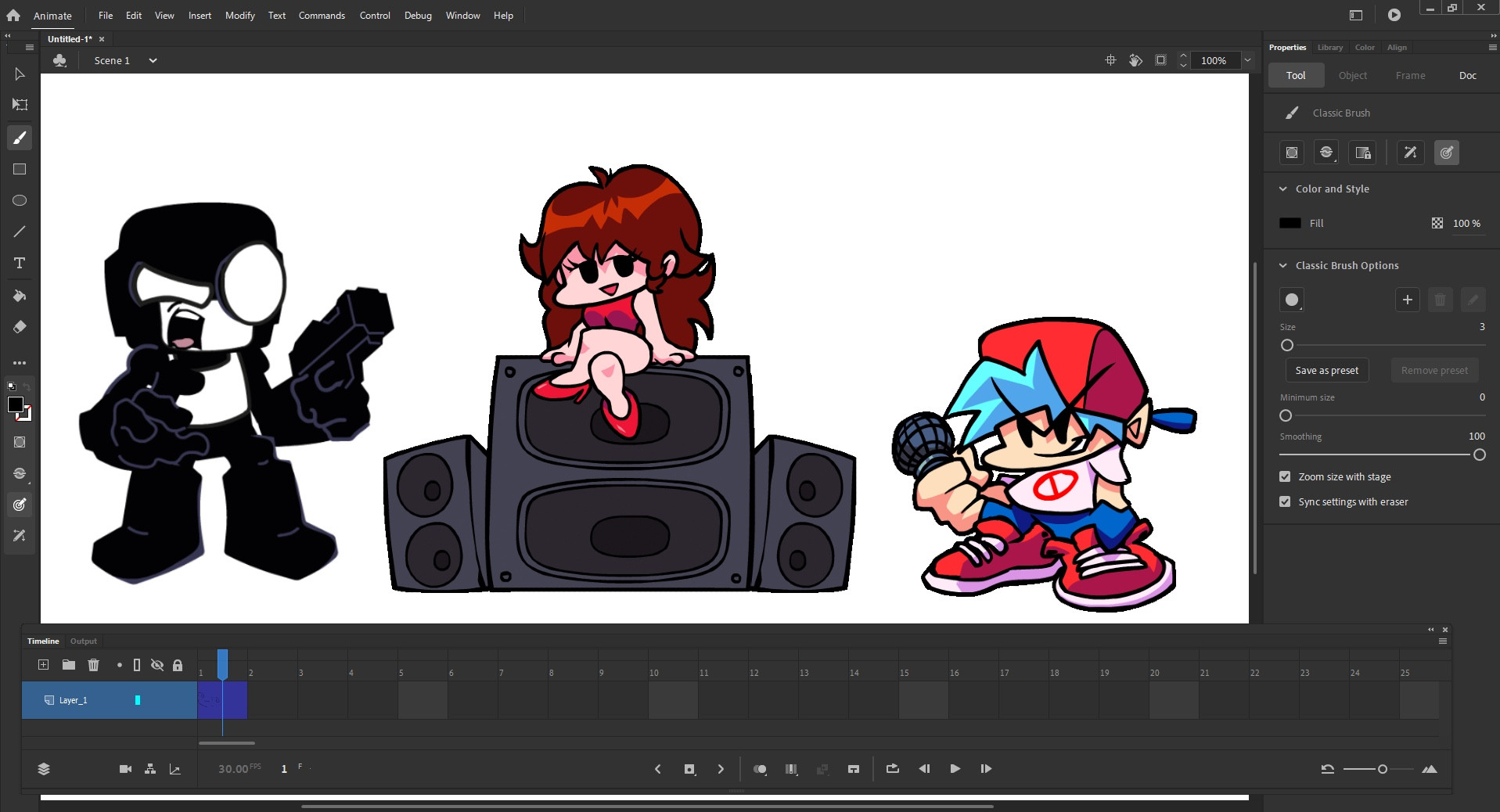Collapse Classic Brush Options section

(1283, 265)
